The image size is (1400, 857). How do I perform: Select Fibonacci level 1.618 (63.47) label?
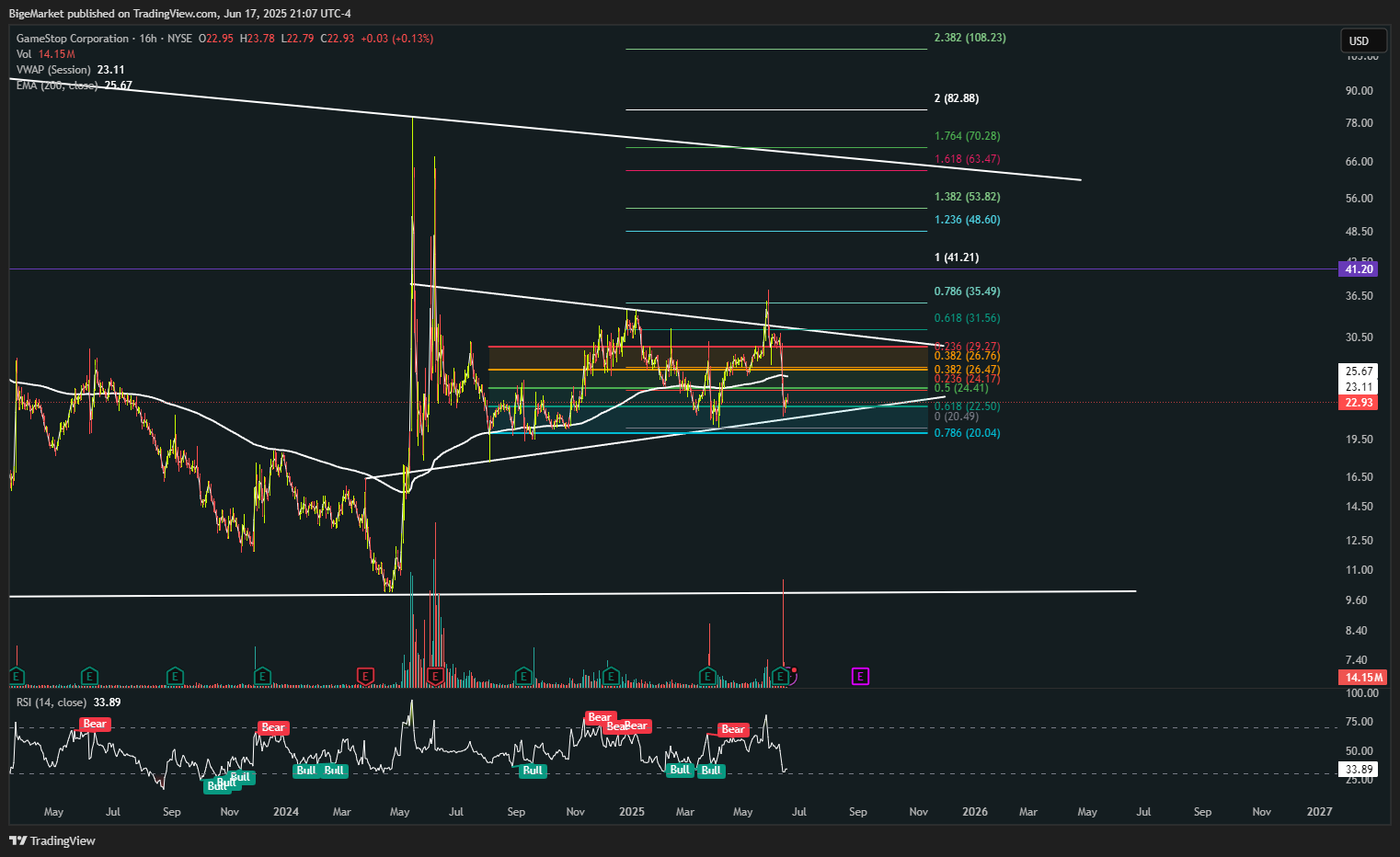point(967,159)
